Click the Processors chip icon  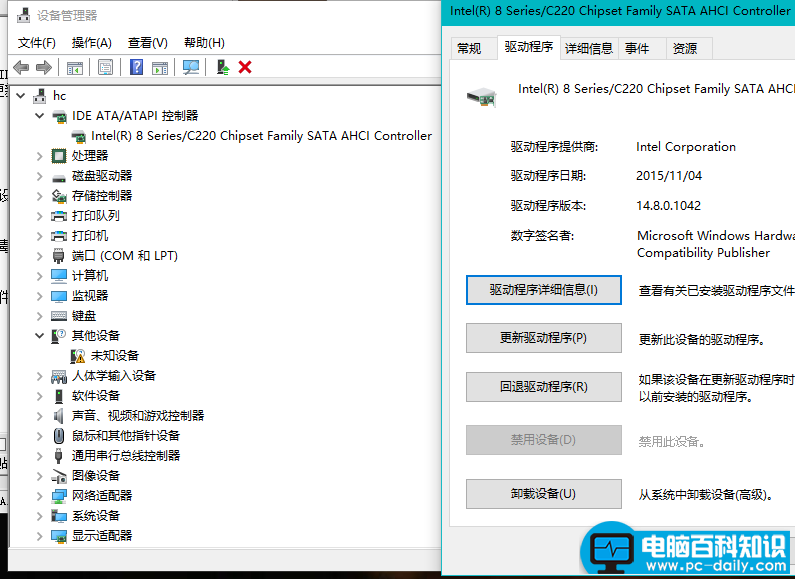59,156
